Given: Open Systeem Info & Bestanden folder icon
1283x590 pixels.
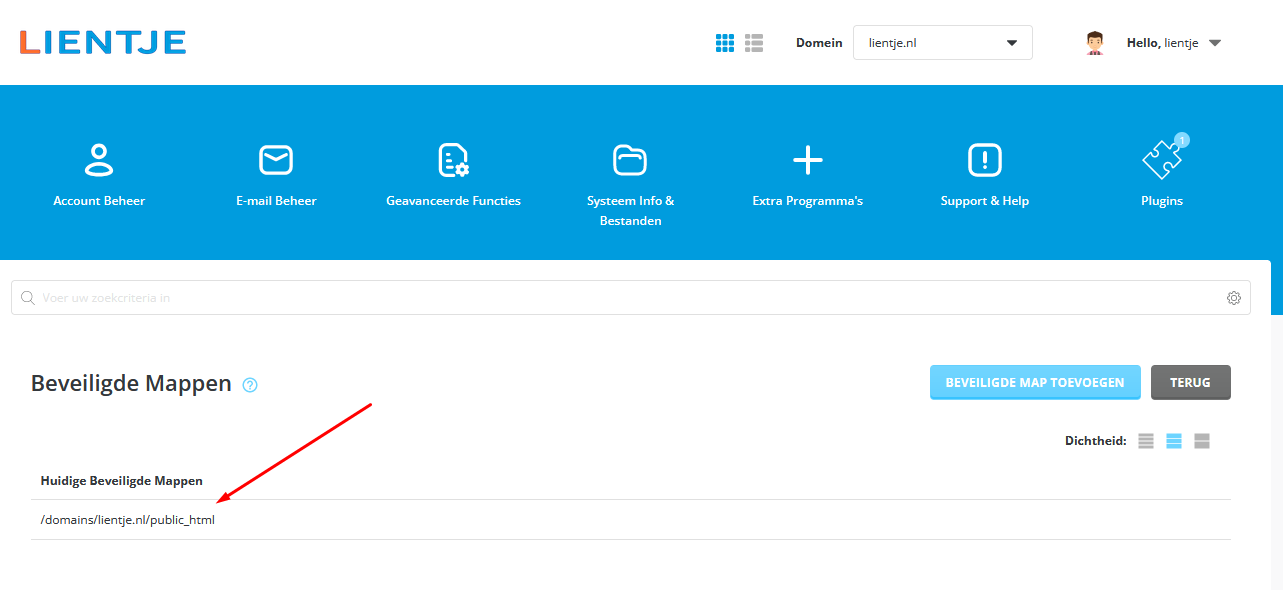Looking at the screenshot, I should tap(630, 160).
